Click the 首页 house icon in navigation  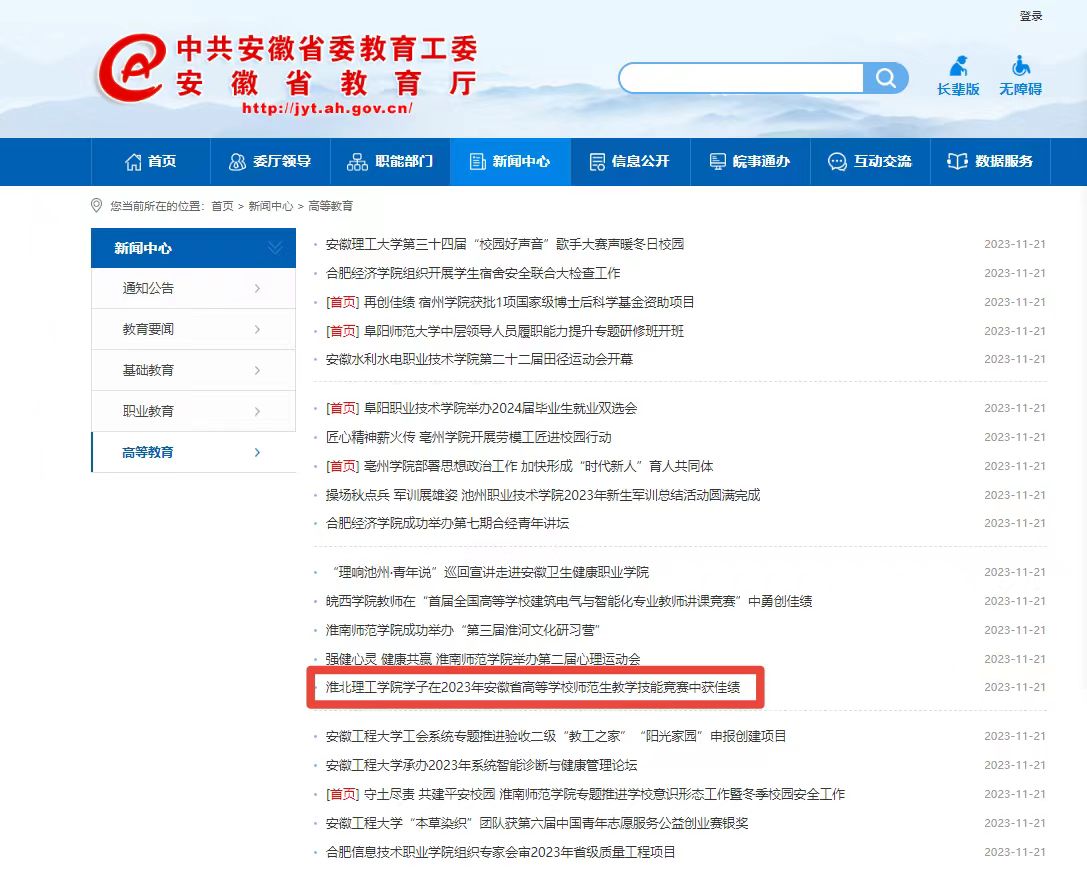133,162
